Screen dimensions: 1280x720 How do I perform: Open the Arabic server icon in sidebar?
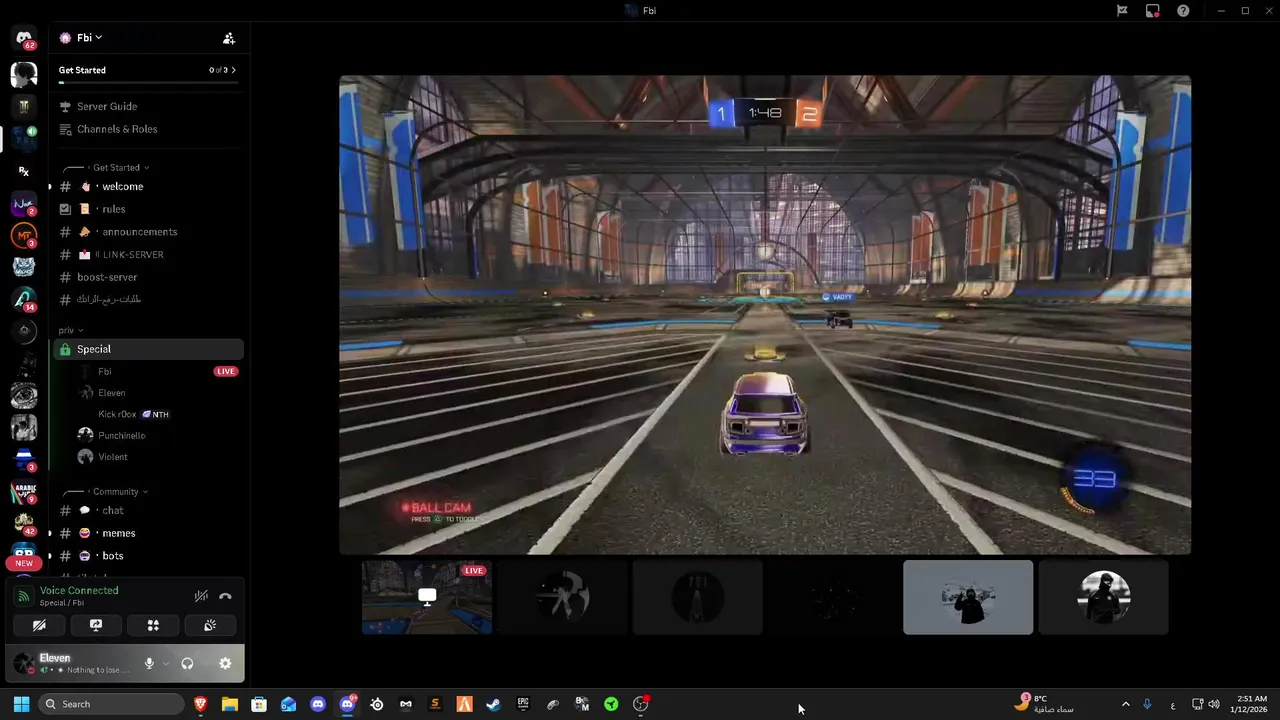[24, 492]
